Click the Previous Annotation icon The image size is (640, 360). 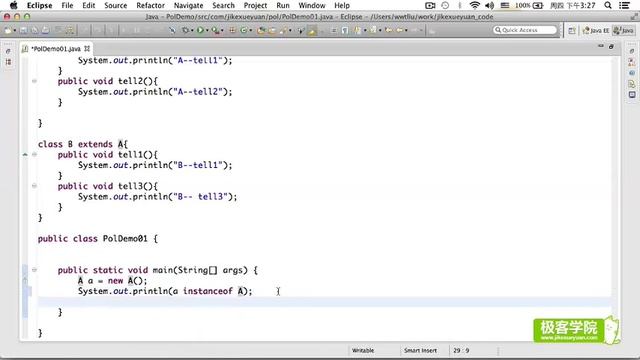(373, 30)
